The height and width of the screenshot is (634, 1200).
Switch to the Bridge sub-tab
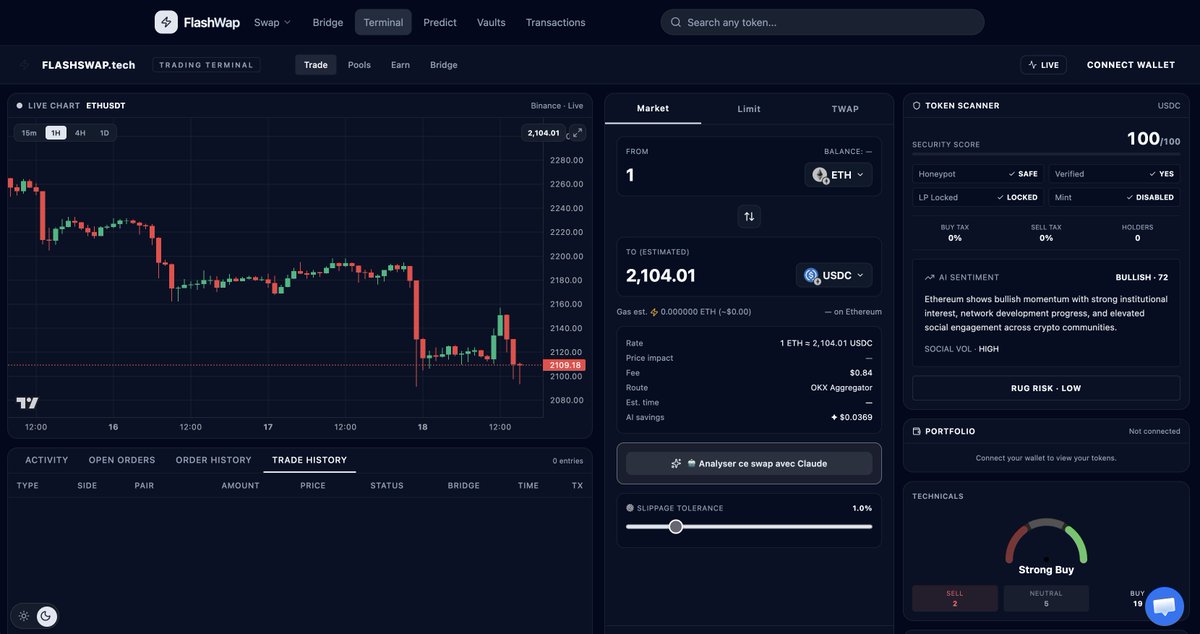click(444, 65)
